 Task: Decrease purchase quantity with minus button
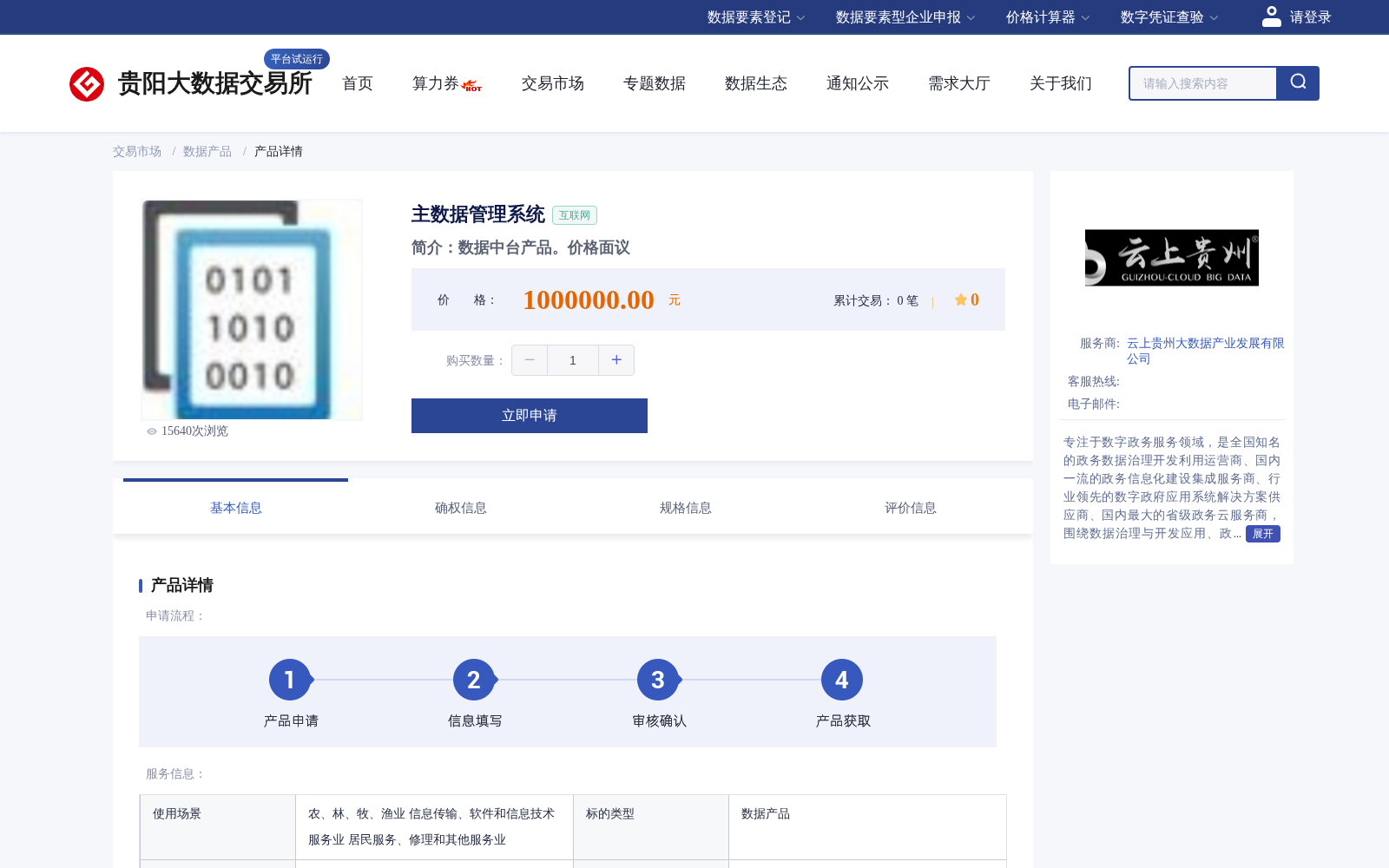530,360
